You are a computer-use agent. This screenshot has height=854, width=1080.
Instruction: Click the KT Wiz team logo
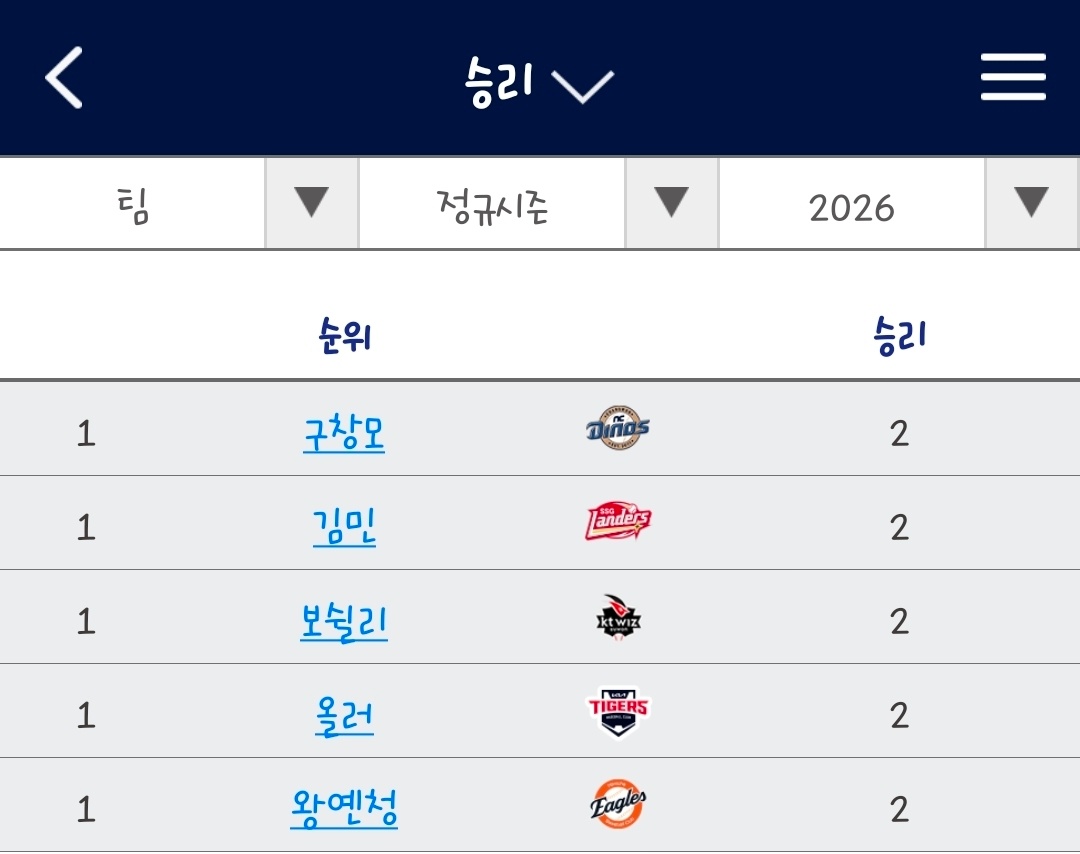coord(617,616)
